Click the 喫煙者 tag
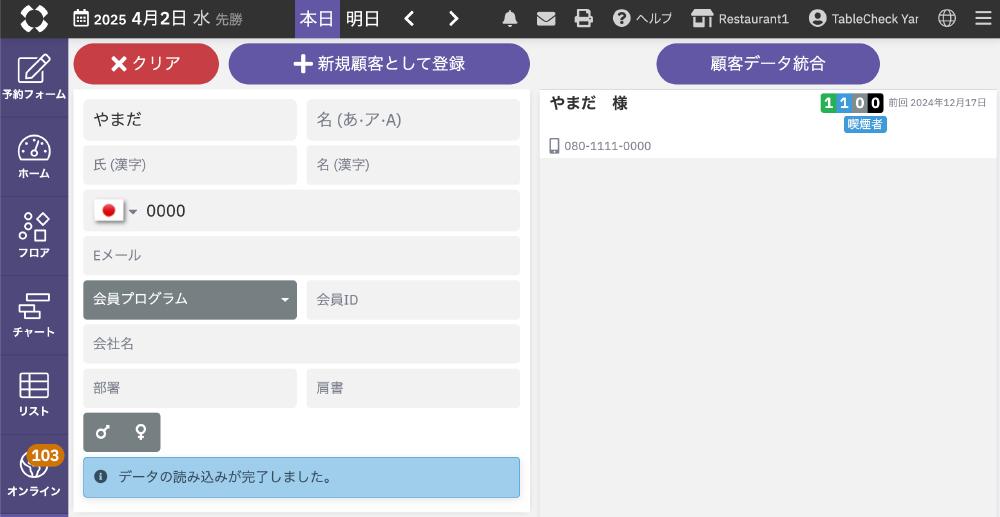Screen dimensions: 1000x517 click(865, 124)
